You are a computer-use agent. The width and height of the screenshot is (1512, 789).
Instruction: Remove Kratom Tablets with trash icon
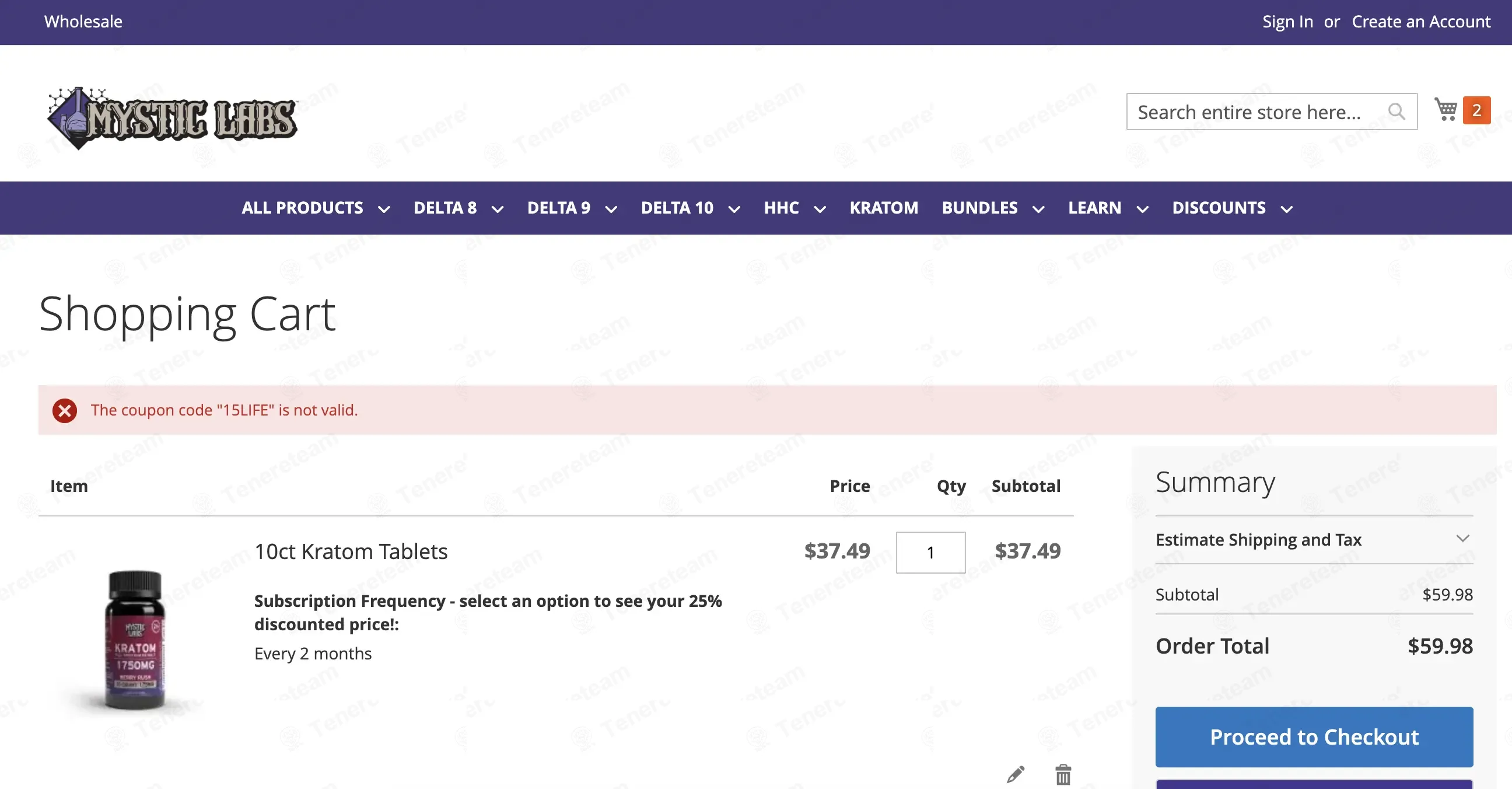click(x=1063, y=774)
